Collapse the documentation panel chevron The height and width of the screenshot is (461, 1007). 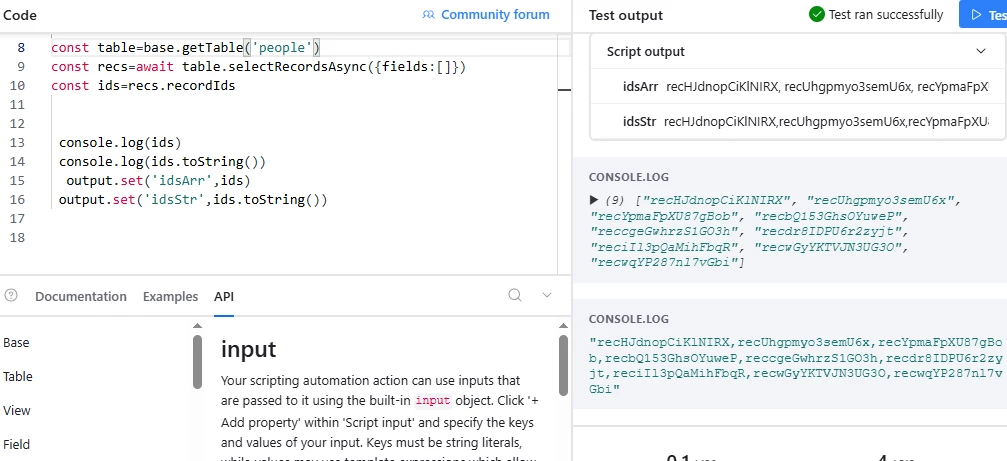[547, 295]
